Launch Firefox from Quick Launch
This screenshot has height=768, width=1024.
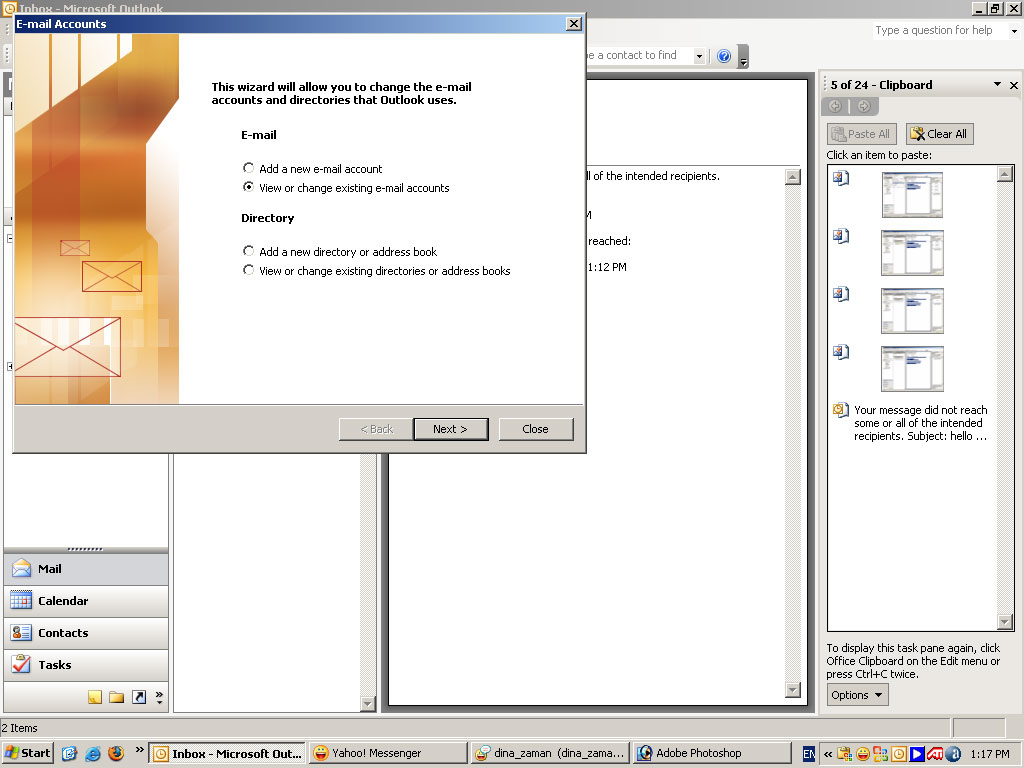coord(116,753)
